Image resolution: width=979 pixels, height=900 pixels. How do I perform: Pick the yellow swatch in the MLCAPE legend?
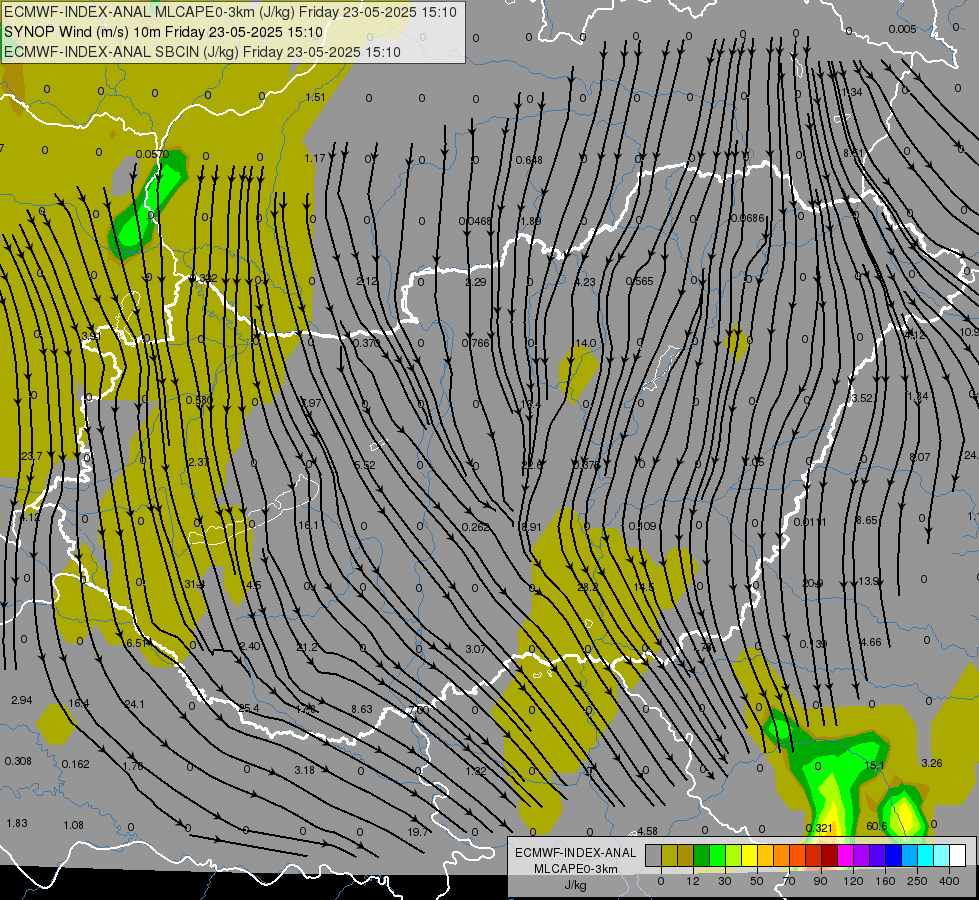(750, 855)
